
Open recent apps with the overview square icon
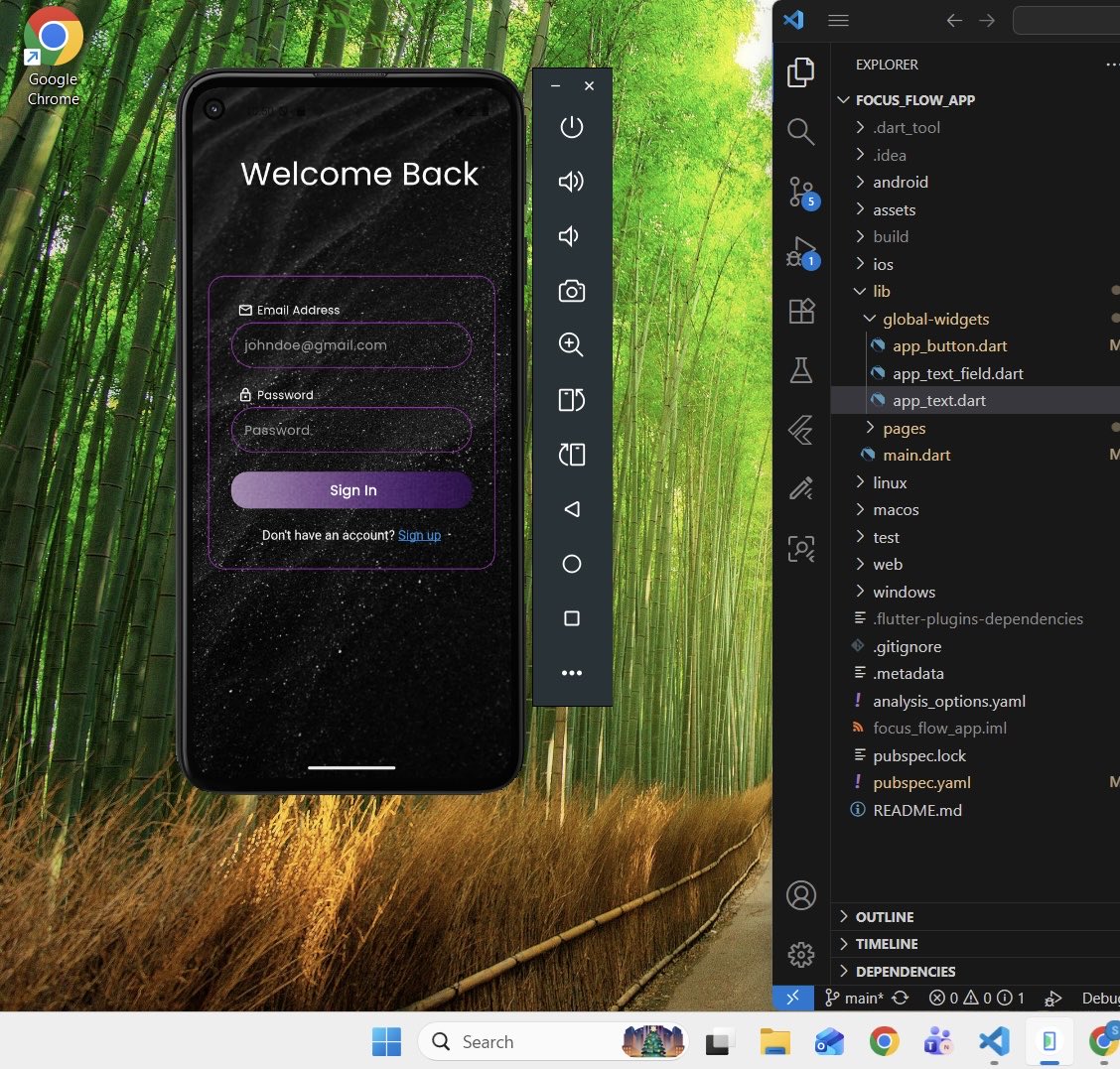point(571,617)
